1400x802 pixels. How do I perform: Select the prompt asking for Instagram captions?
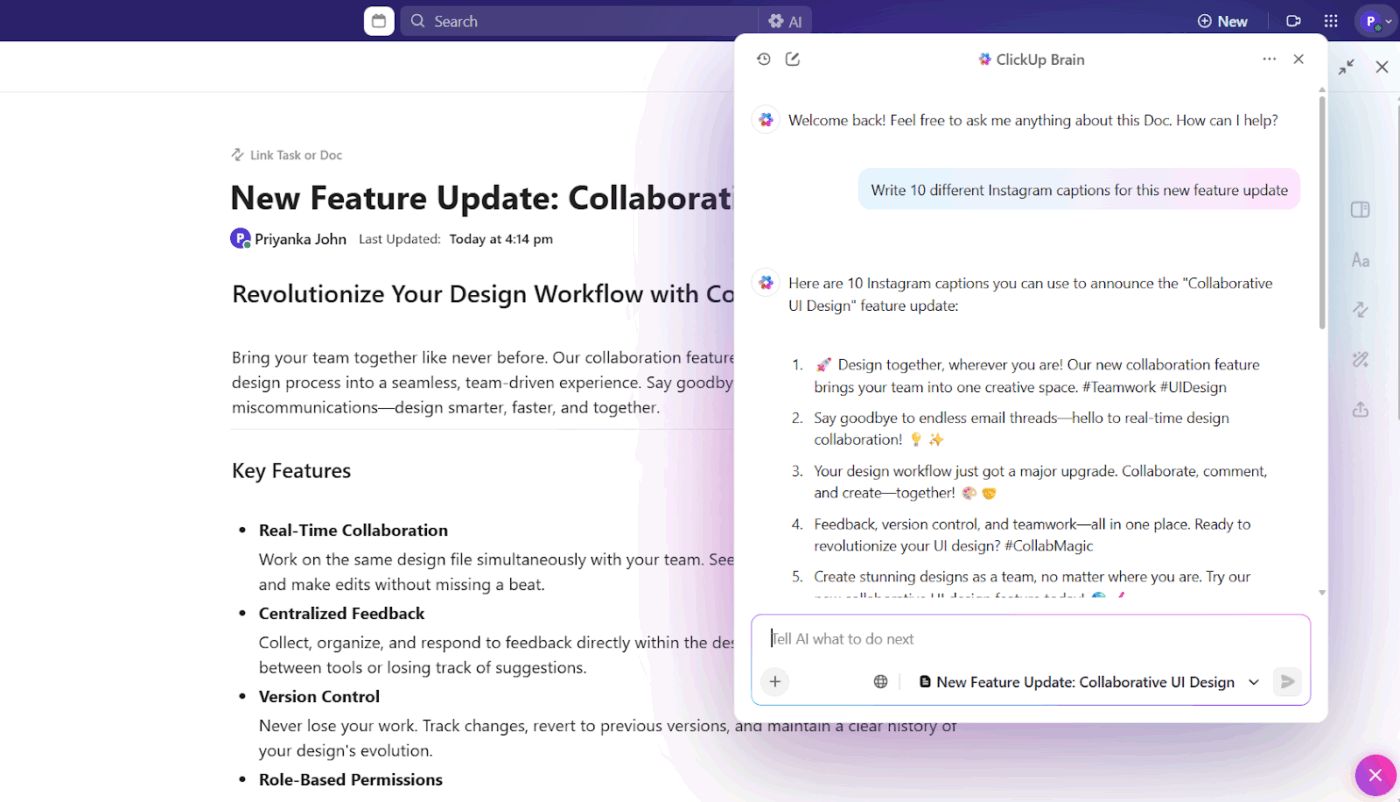point(1078,189)
